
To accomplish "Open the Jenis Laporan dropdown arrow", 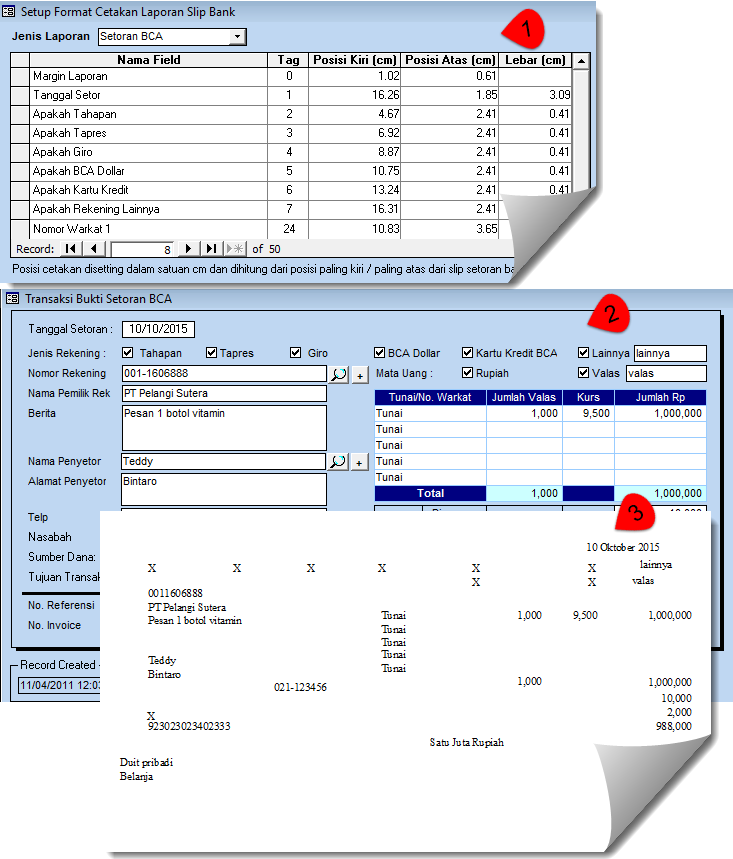I will point(237,37).
